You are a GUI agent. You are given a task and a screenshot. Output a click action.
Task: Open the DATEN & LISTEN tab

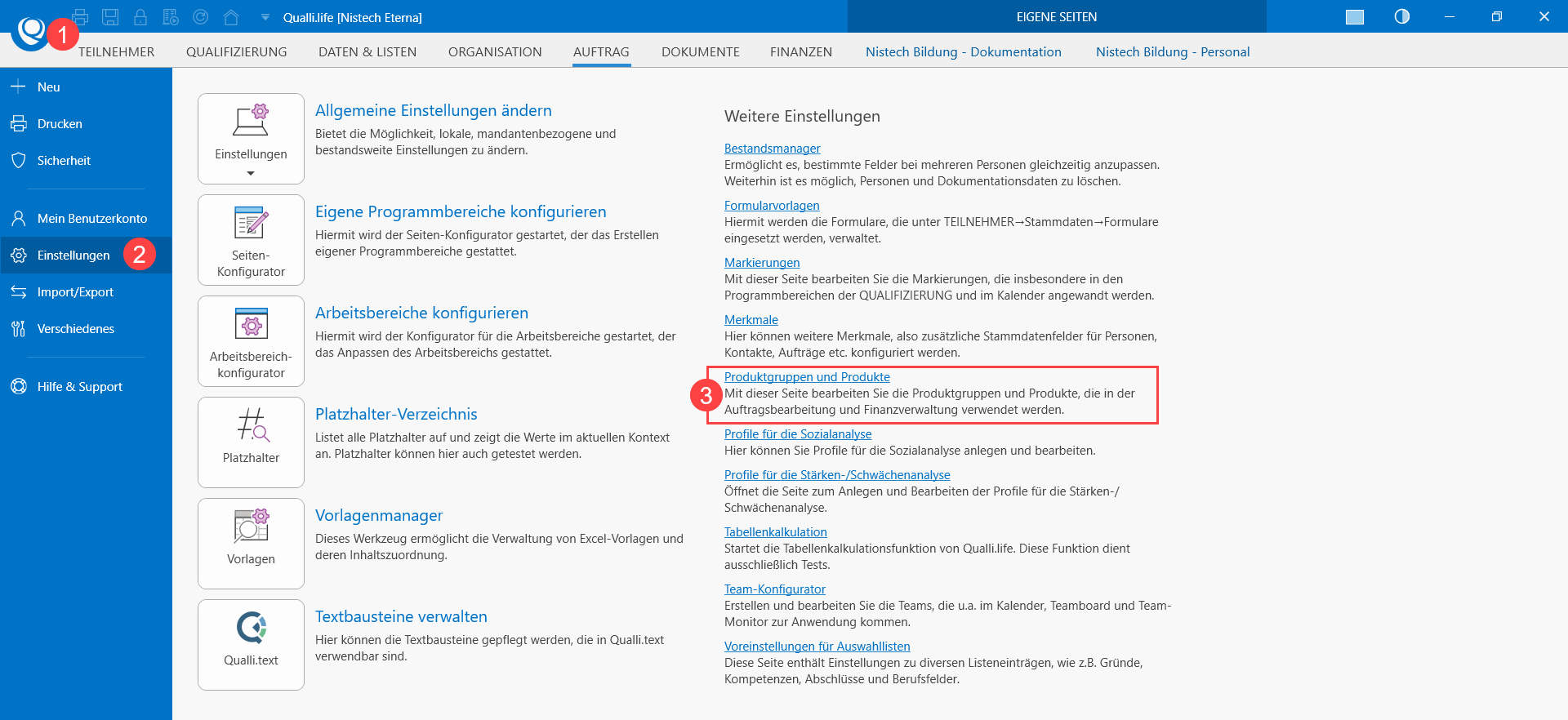tap(367, 51)
